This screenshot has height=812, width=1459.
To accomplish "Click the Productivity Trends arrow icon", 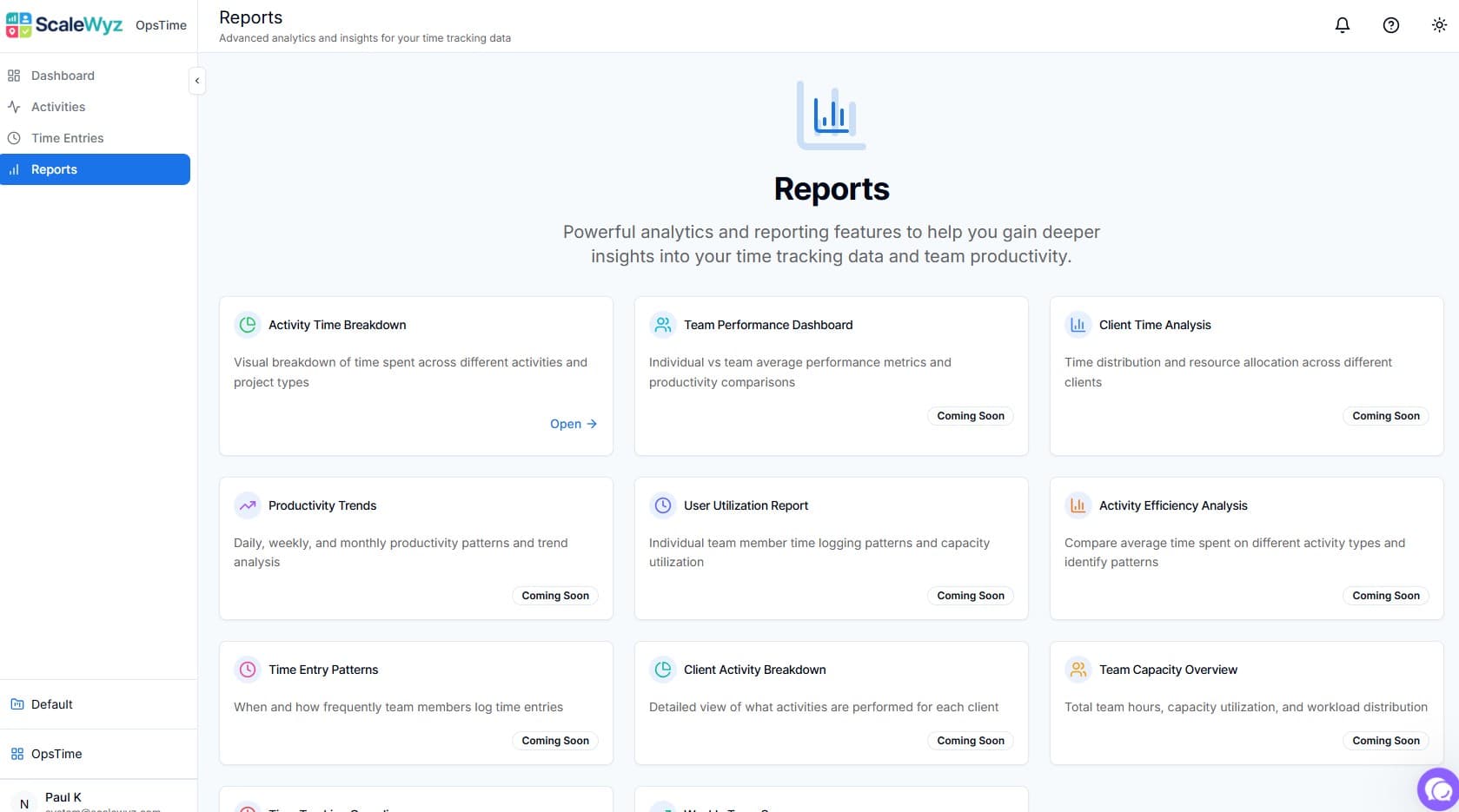I will pos(248,505).
